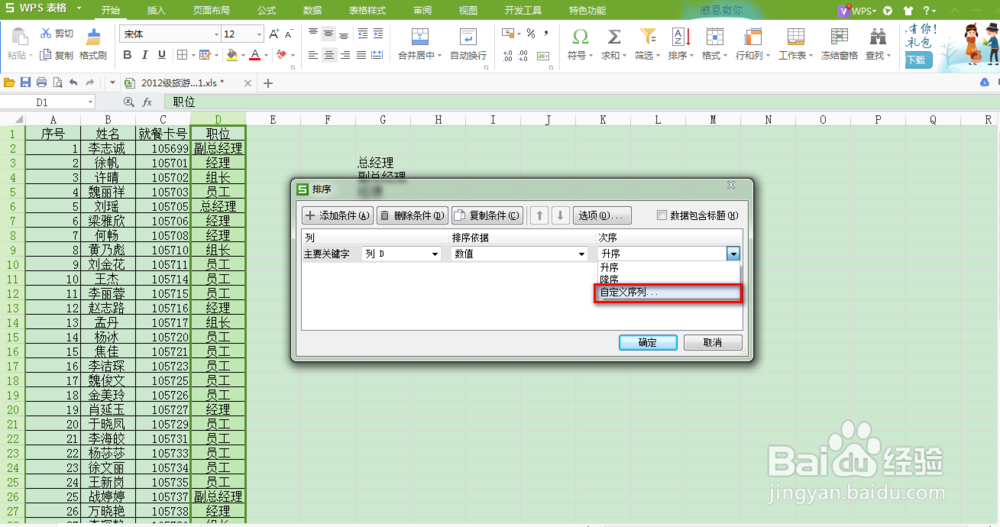Click the Merge and Center (合并居中) icon

(420, 36)
